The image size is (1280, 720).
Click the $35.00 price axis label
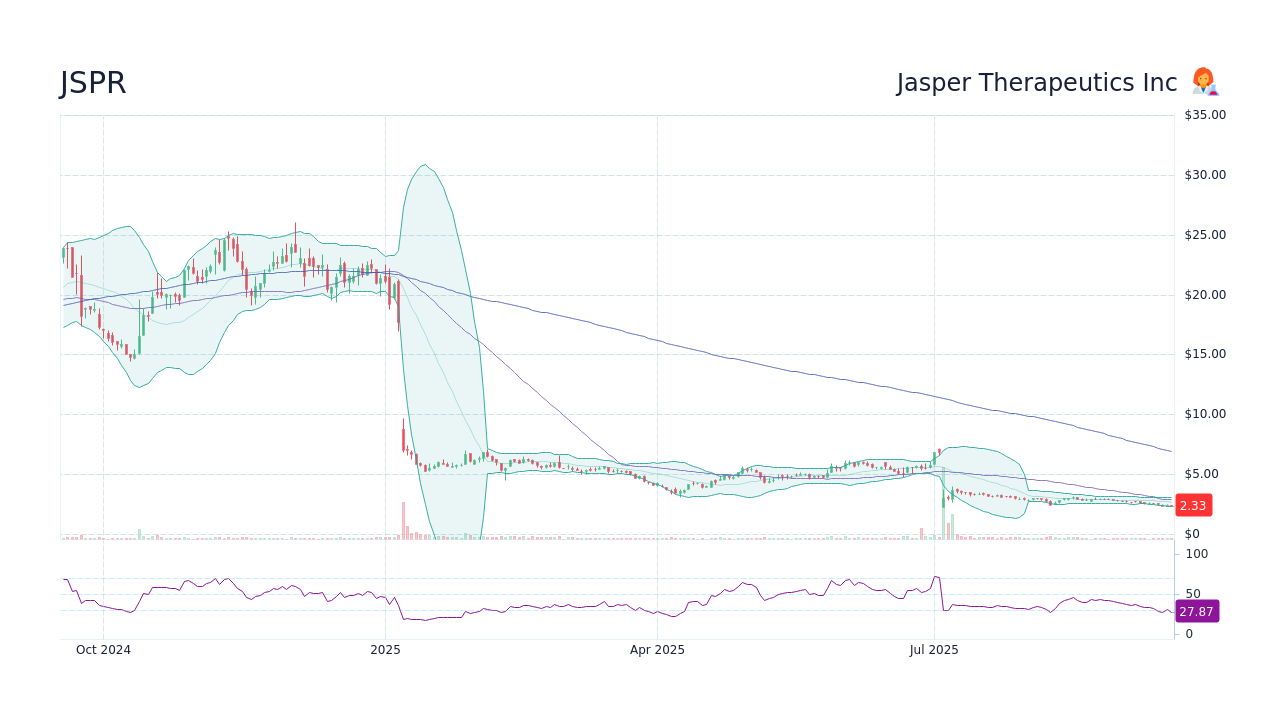tap(1204, 114)
